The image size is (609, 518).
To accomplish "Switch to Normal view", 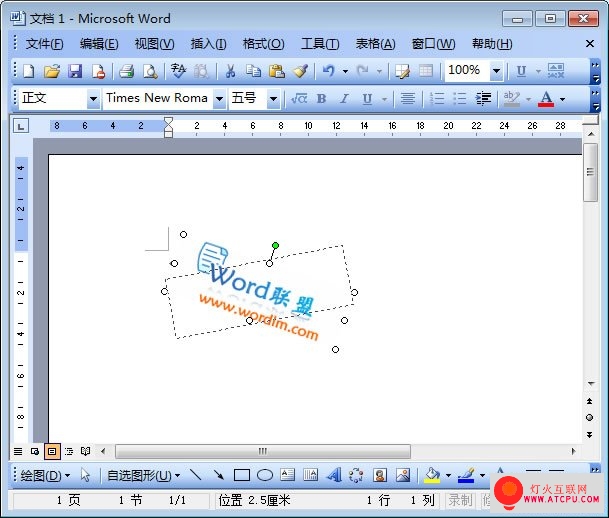I will (18, 451).
